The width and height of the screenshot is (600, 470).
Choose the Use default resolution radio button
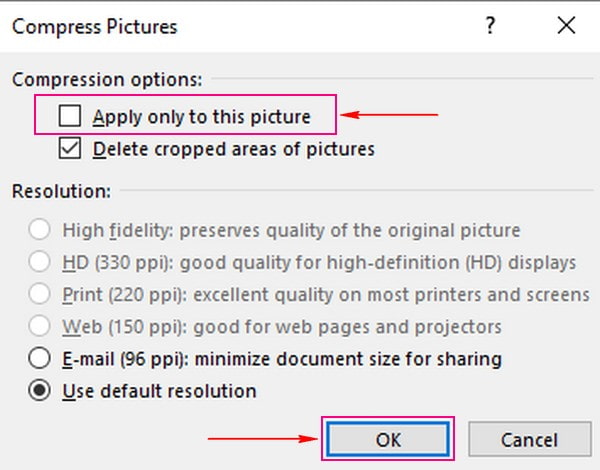41,390
